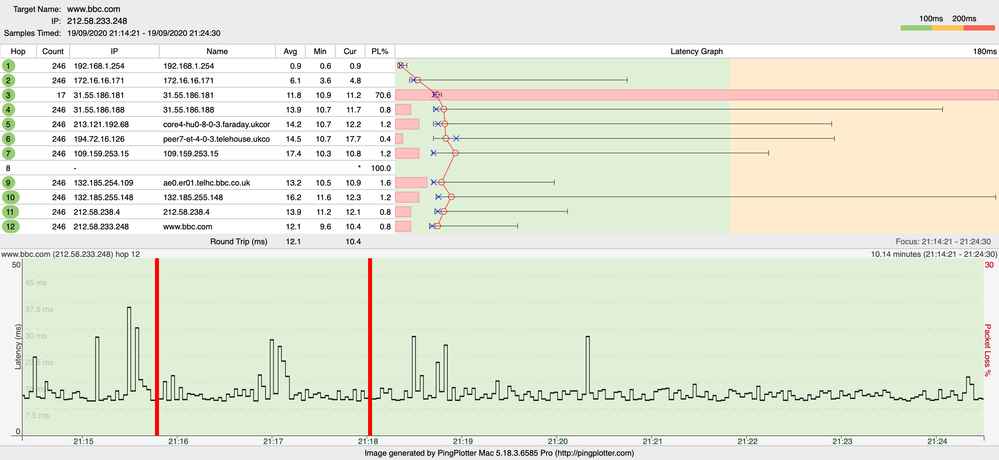Click the PL% column header
999x460 pixels.
(380, 50)
